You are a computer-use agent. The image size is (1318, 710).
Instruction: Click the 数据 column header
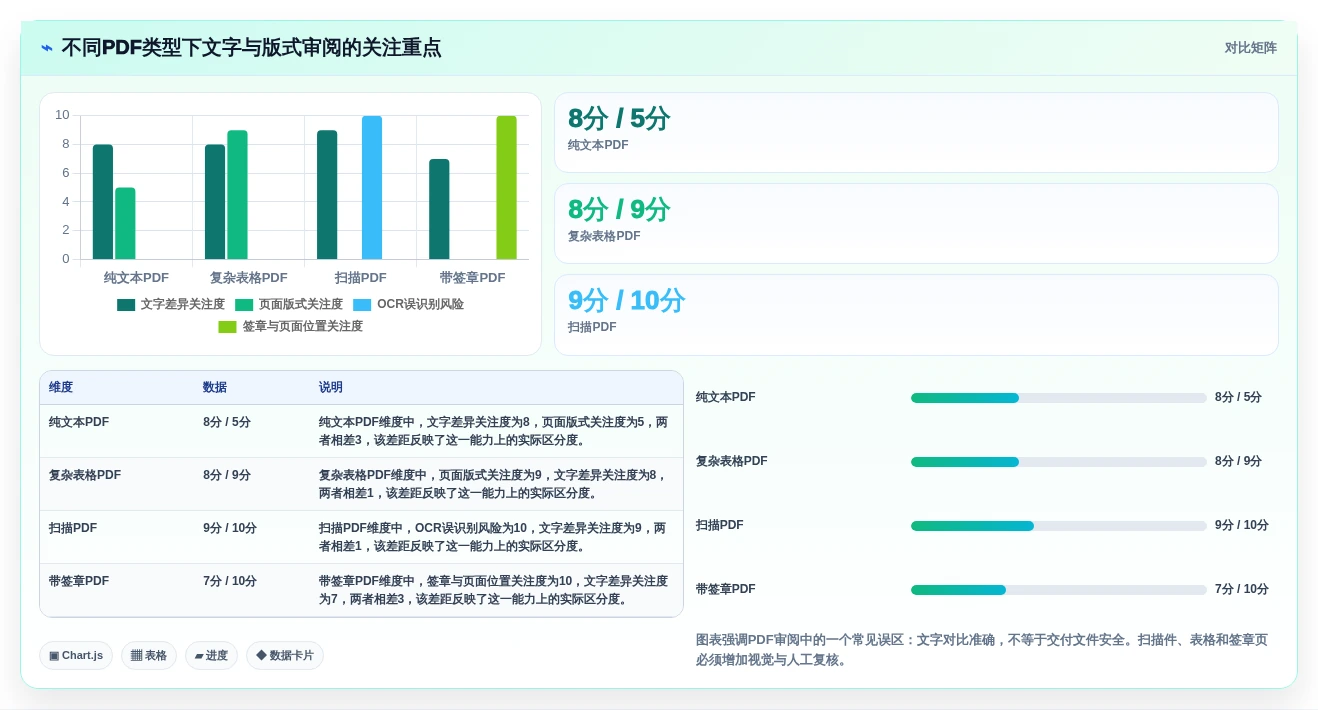[x=215, y=388]
